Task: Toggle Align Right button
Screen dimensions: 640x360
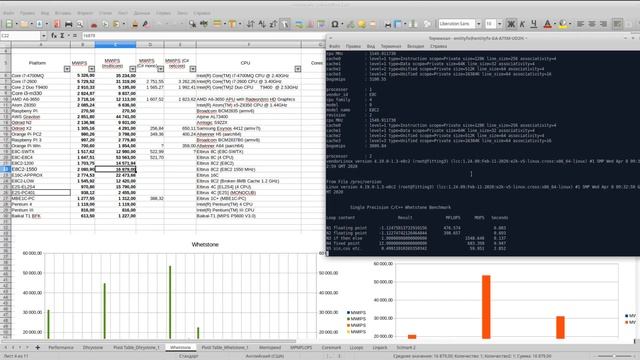Action: 603,24
